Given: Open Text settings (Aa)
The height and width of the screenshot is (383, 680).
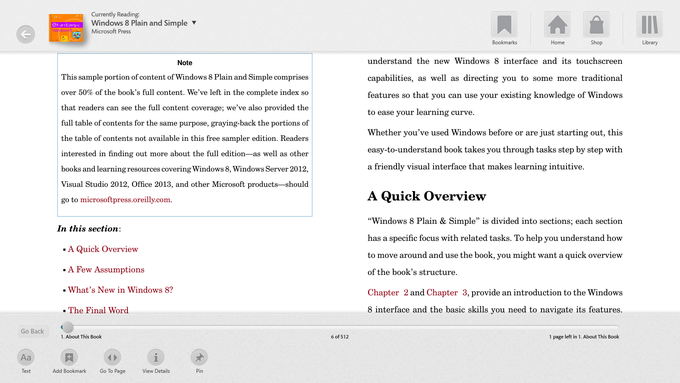Looking at the screenshot, I should tap(26, 361).
